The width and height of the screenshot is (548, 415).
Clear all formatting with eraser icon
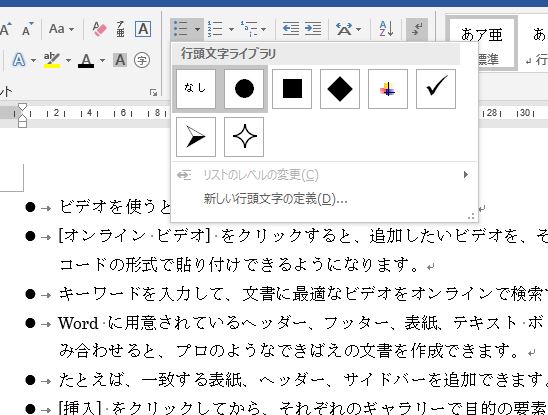click(x=100, y=29)
